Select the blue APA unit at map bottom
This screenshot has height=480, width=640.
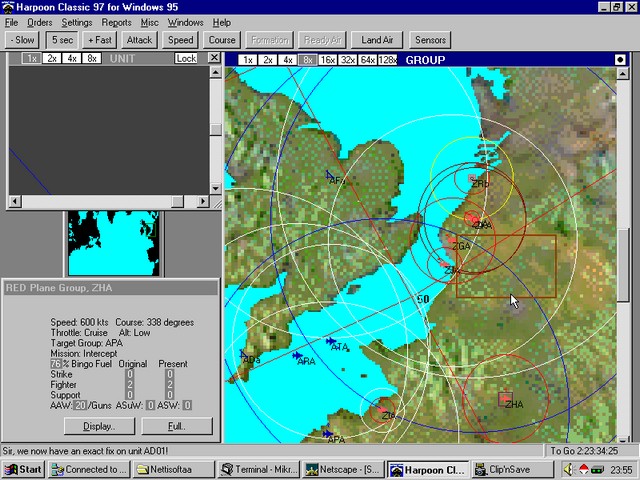[328, 434]
